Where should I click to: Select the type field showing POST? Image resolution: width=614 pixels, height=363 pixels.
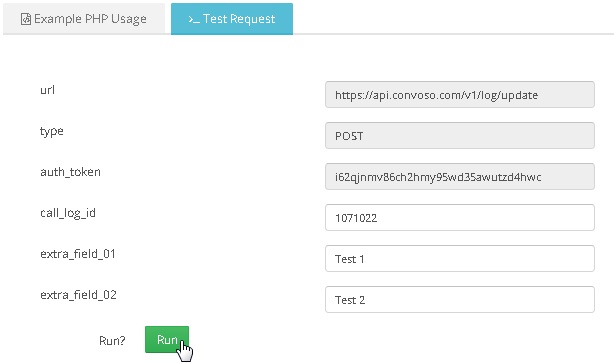point(460,135)
